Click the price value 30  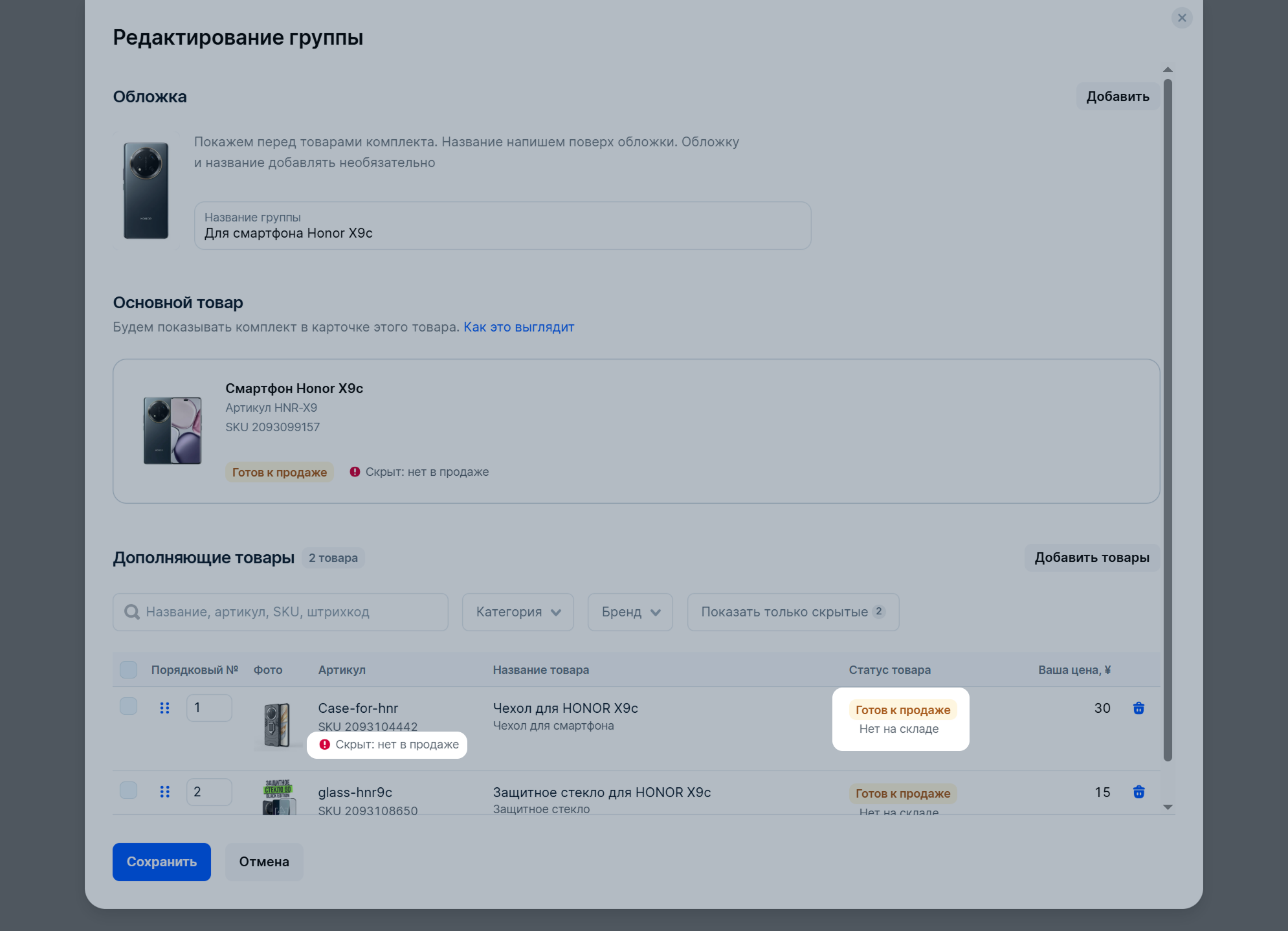(x=1102, y=708)
